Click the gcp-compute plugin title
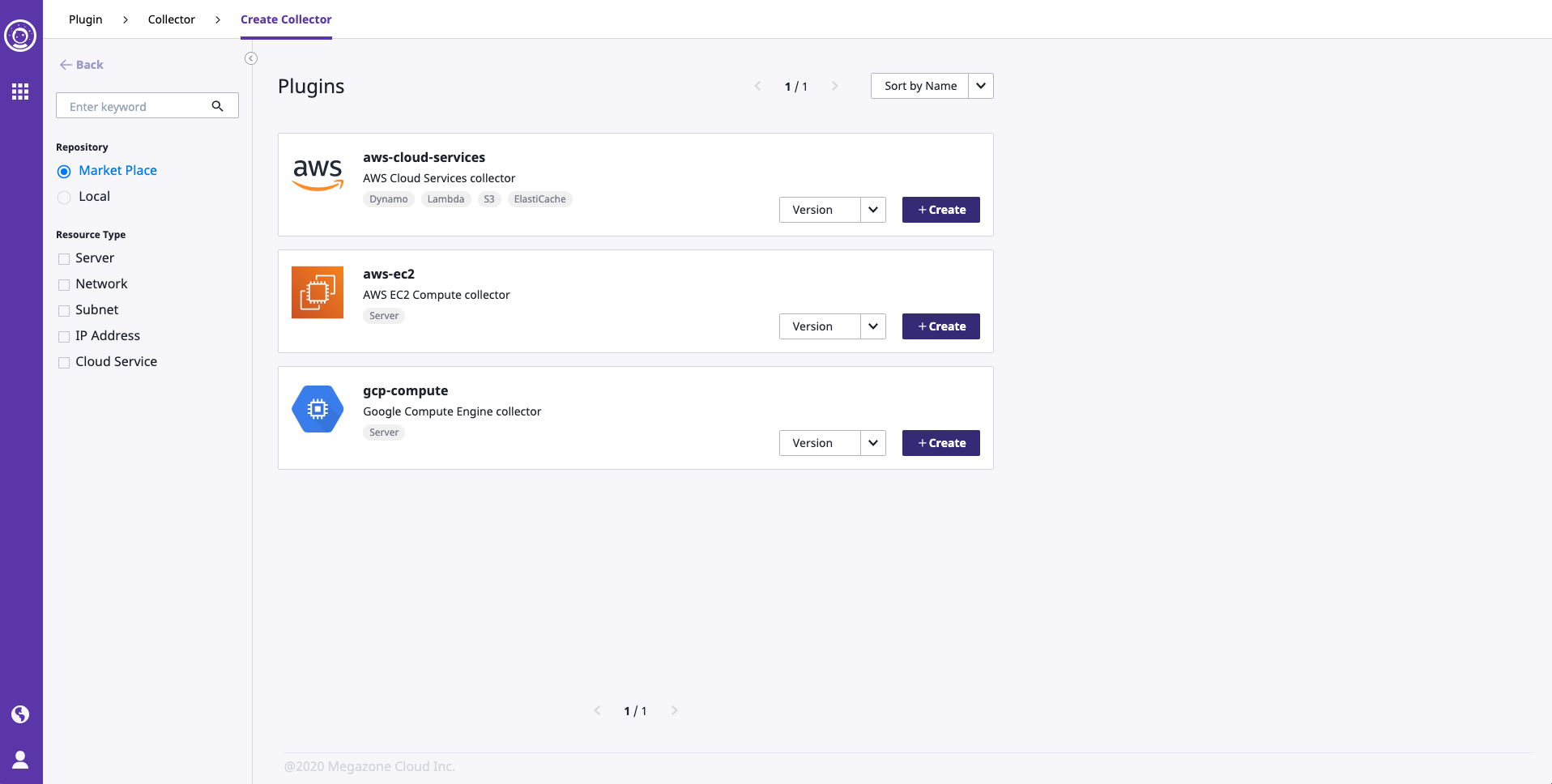The image size is (1552, 784). click(405, 390)
